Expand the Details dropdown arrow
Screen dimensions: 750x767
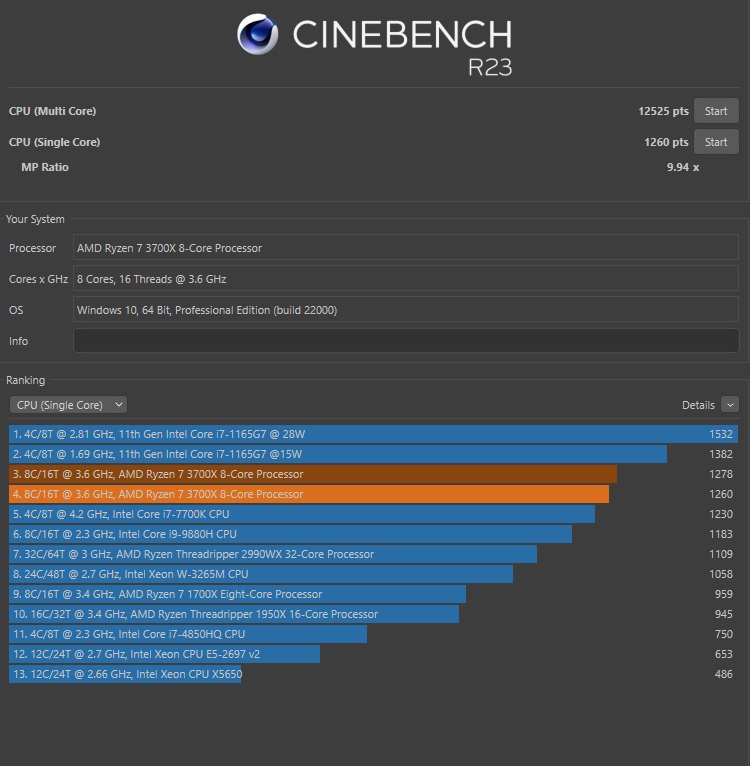click(x=730, y=405)
